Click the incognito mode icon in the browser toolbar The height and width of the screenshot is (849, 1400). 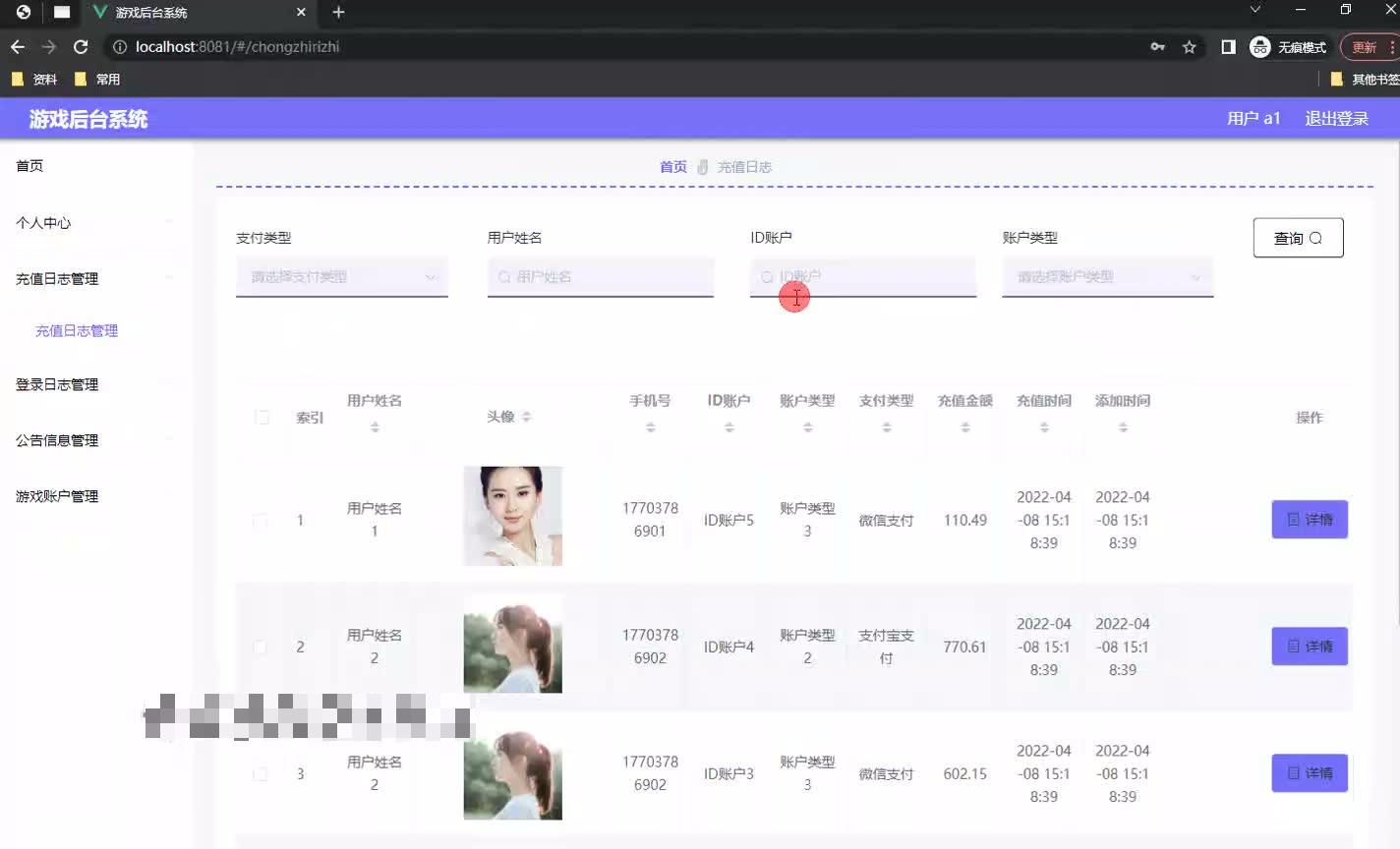tap(1258, 46)
